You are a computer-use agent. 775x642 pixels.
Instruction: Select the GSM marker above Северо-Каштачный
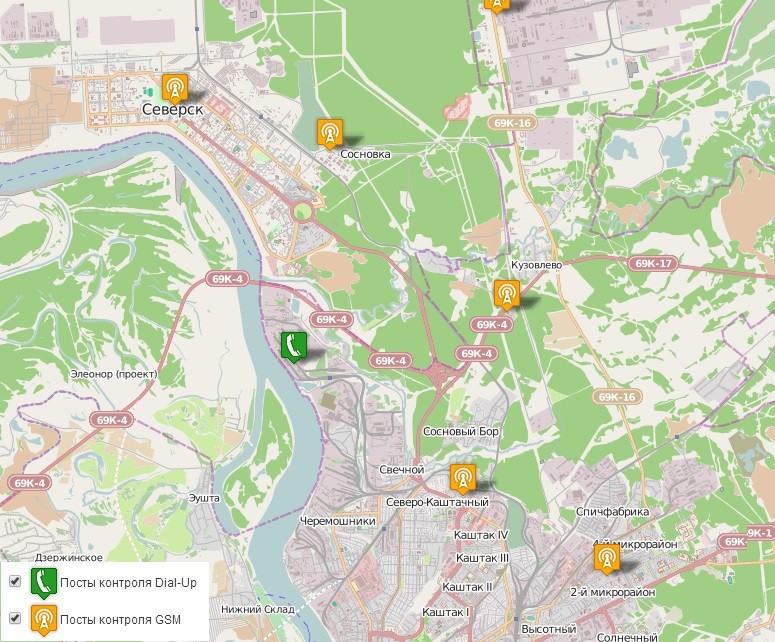coord(462,478)
